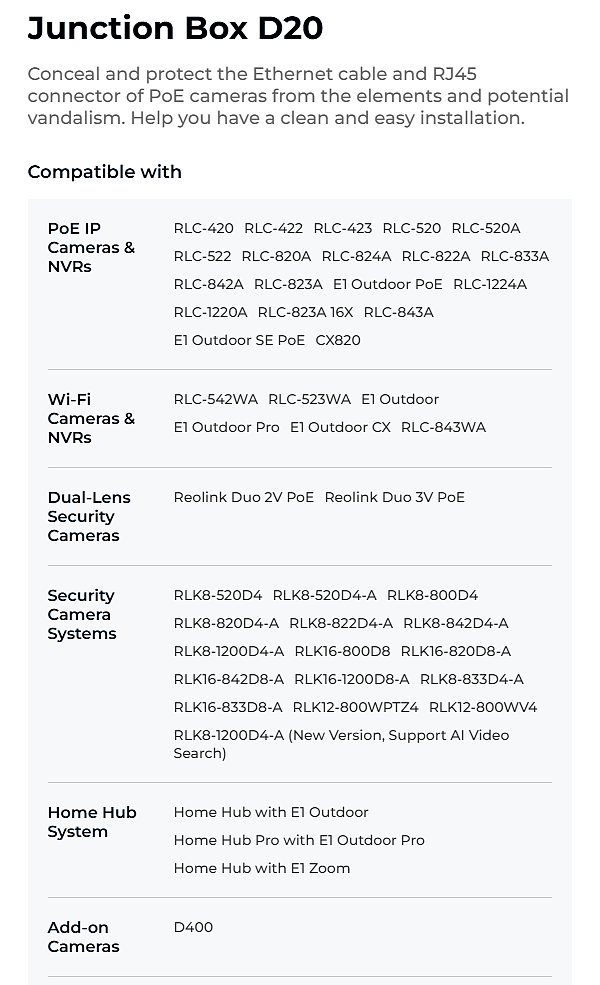This screenshot has height=985, width=600.
Task: Click the RLK8-520D4 system link
Action: pos(218,595)
